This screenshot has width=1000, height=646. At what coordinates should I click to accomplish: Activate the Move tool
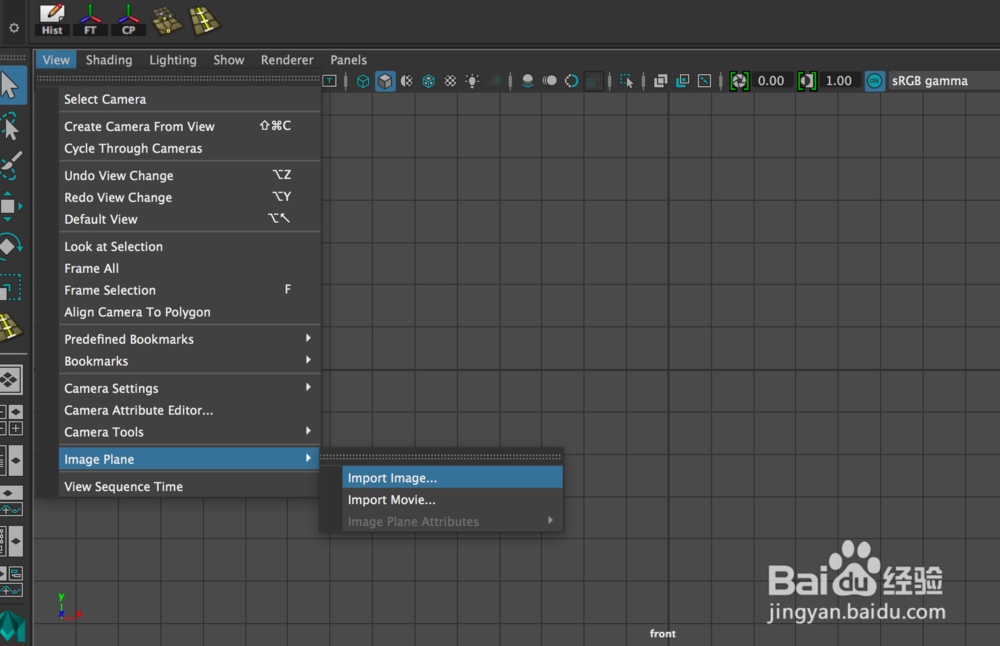[10, 206]
